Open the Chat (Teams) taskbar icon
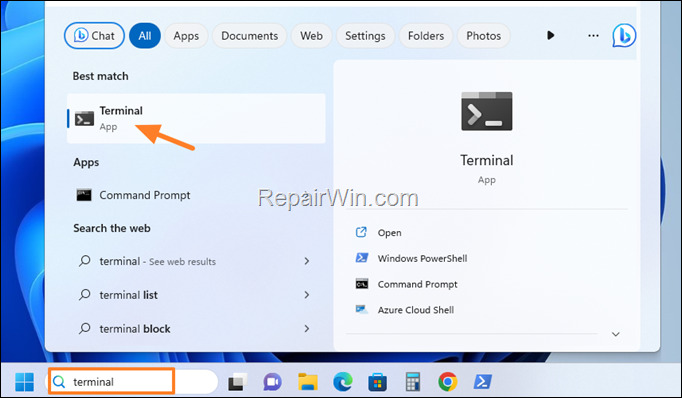The height and width of the screenshot is (398, 682). pos(273,382)
